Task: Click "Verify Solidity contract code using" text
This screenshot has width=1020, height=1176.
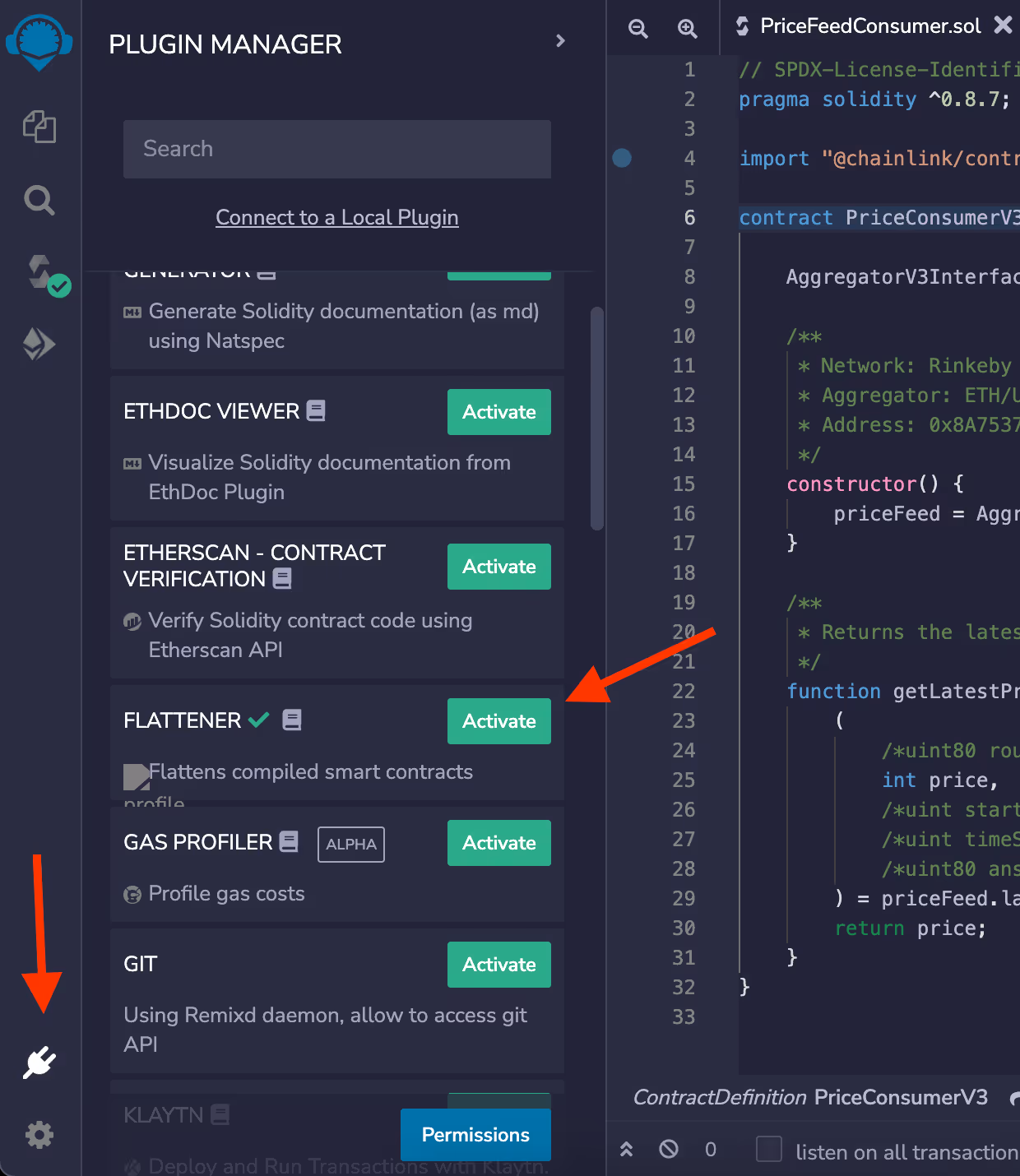Action: click(310, 620)
